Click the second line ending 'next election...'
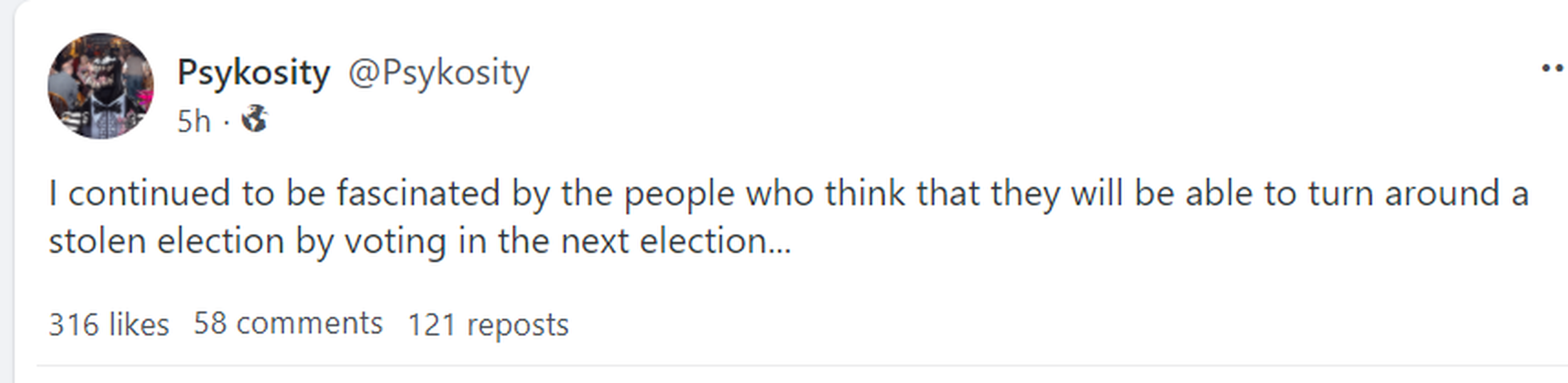Screen dimensions: 1568x383 pyautogui.click(x=420, y=240)
